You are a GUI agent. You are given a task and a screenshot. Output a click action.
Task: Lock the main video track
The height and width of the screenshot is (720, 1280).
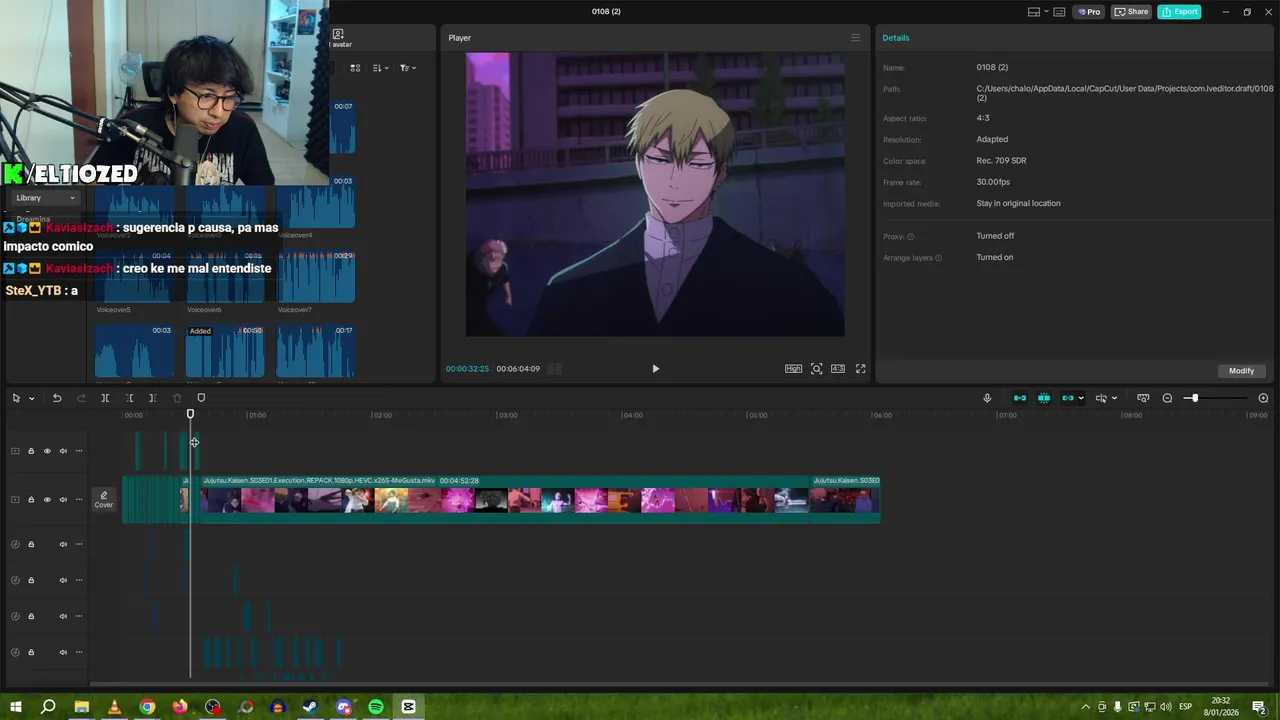(x=31, y=499)
